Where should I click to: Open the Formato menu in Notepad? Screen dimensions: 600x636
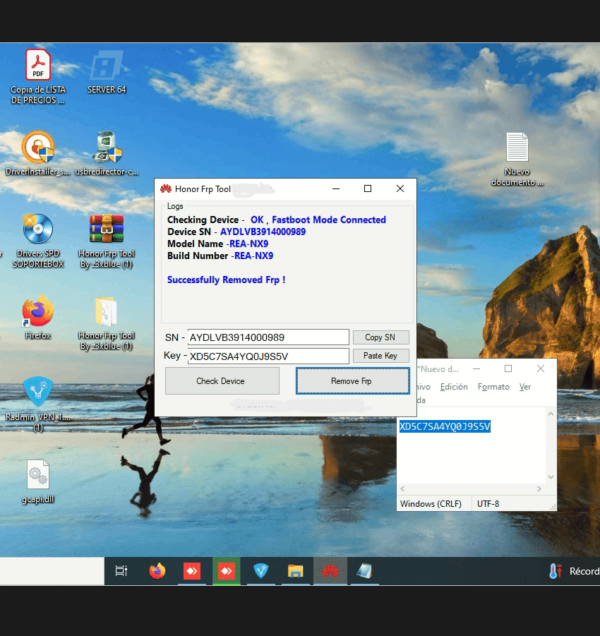[493, 387]
